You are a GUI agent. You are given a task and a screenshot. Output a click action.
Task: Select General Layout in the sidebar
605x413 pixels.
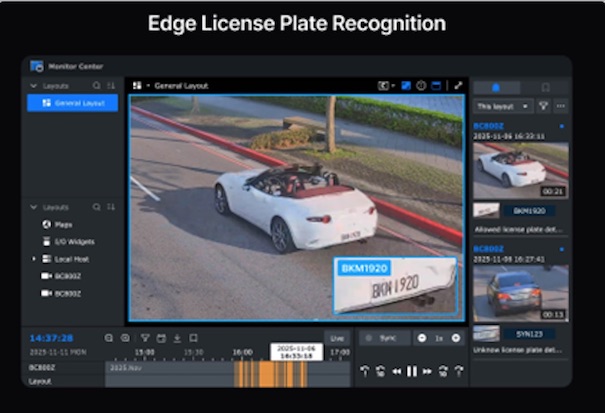[74, 103]
